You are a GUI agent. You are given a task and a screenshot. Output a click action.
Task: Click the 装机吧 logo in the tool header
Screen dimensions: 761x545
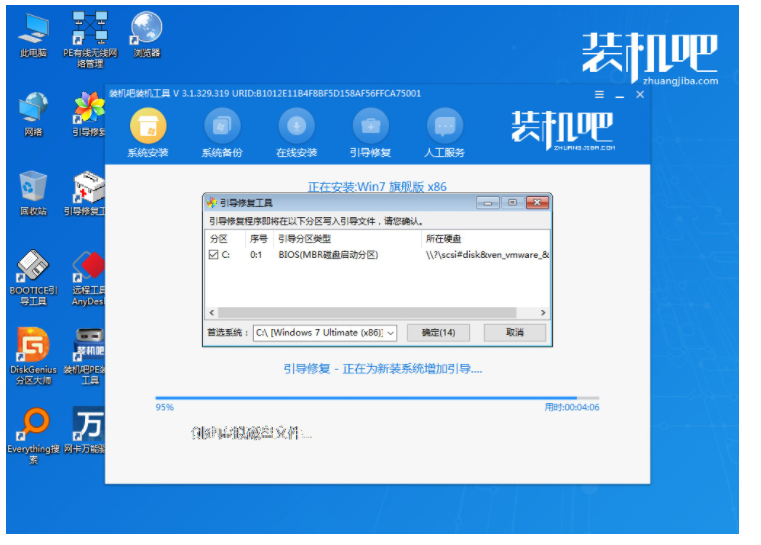pos(563,130)
